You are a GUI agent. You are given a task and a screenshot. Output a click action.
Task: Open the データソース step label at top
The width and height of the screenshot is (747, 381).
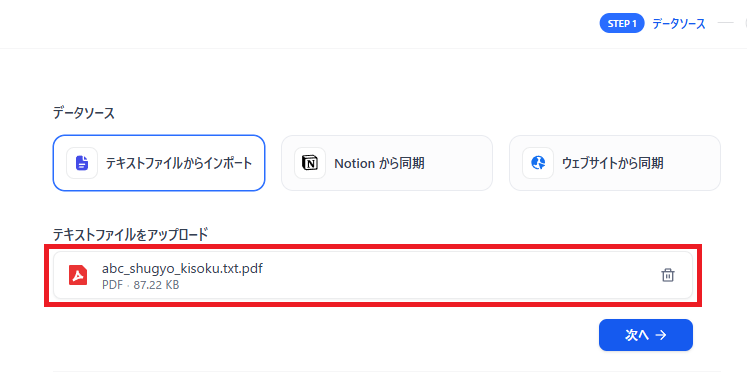pyautogui.click(x=678, y=24)
